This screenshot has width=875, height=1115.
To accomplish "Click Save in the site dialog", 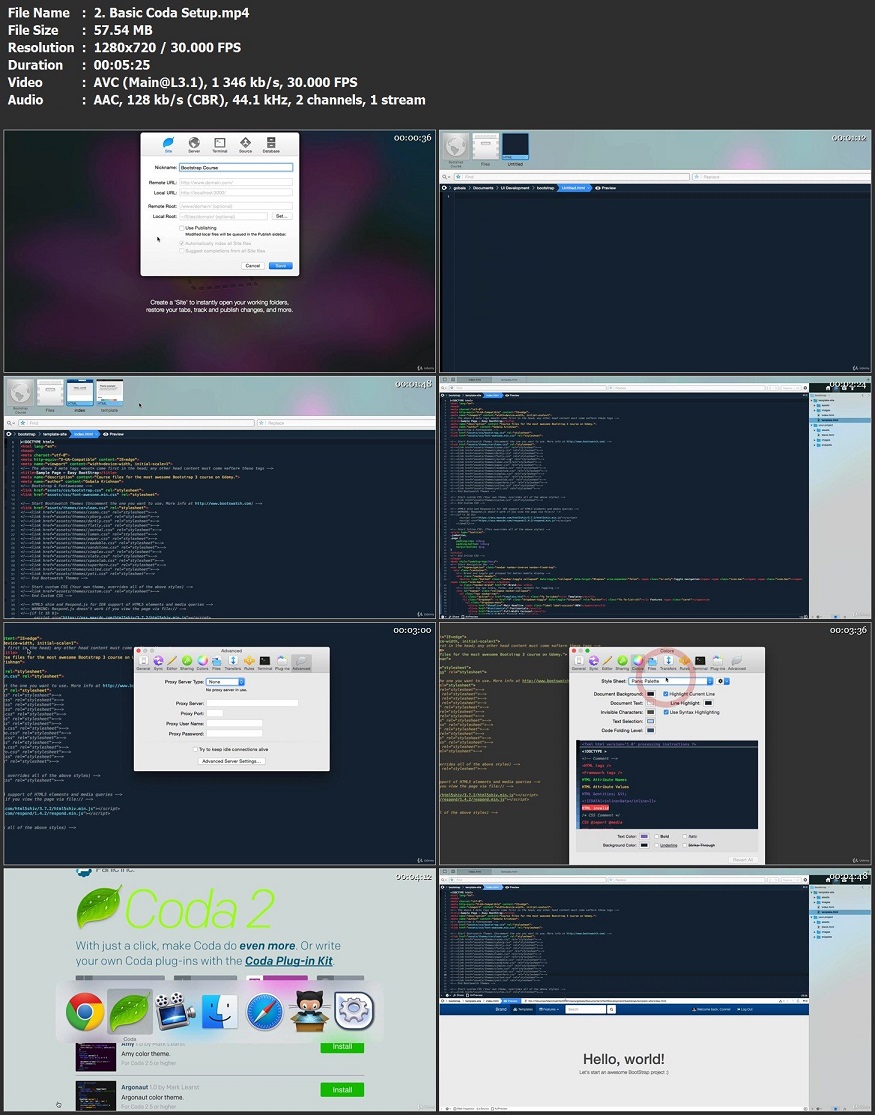I will coord(280,265).
